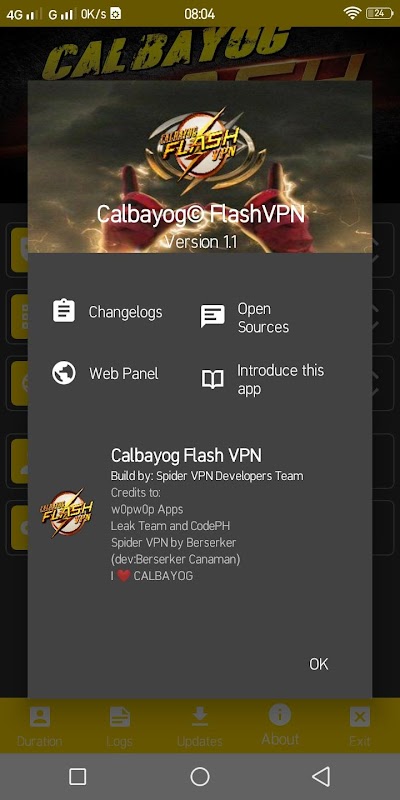Open the Logs tab in bottom bar
The height and width of the screenshot is (800, 400).
pyautogui.click(x=119, y=726)
